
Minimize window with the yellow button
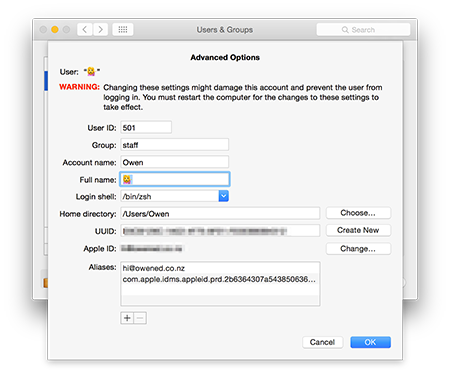pyautogui.click(x=55, y=30)
